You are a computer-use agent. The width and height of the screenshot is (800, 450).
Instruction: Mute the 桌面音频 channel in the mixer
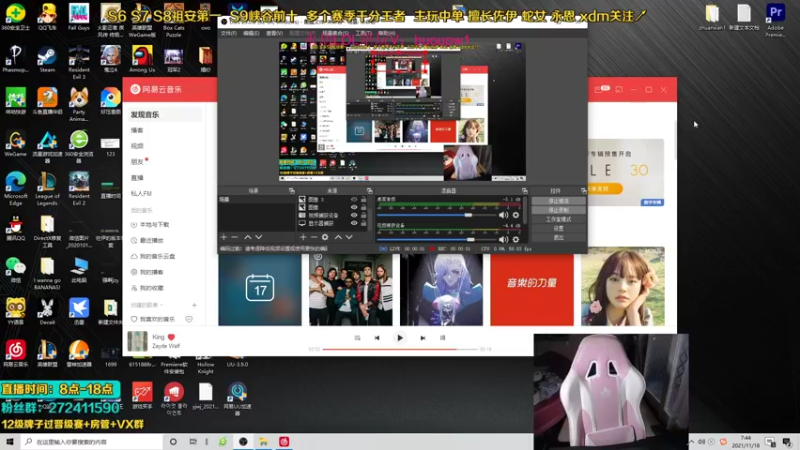point(504,215)
